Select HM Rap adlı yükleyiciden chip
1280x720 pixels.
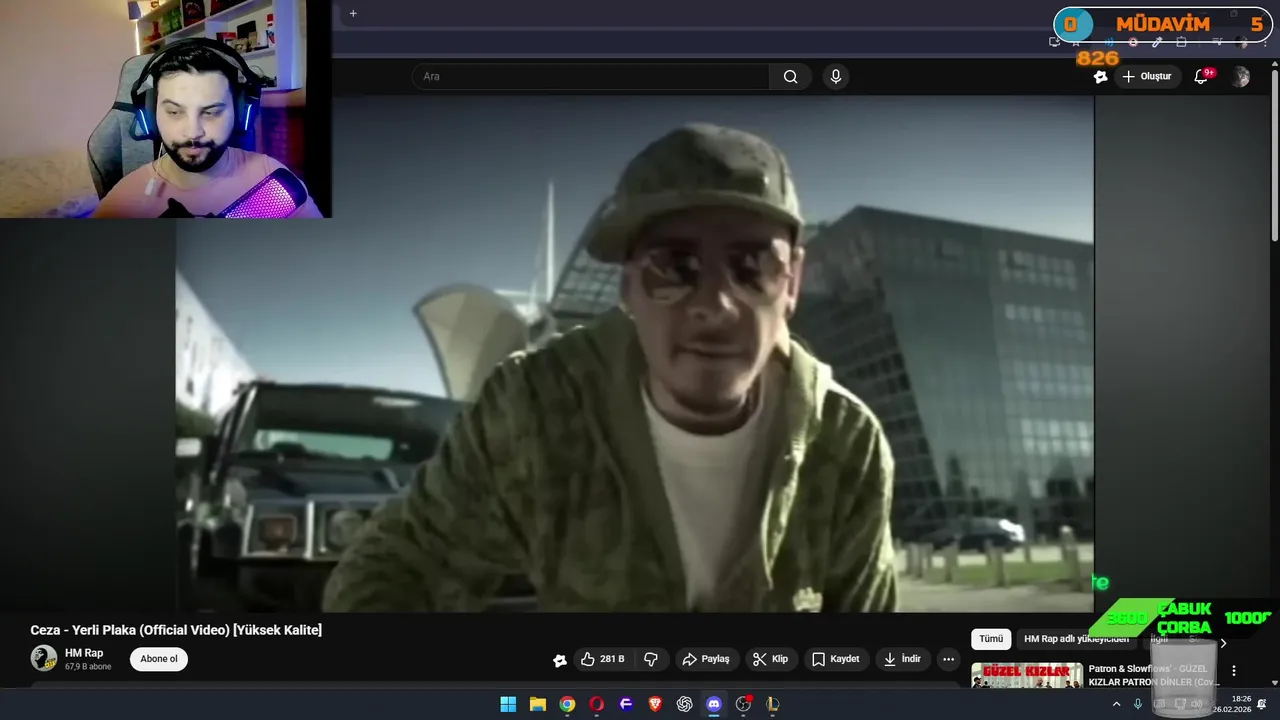pos(1076,639)
